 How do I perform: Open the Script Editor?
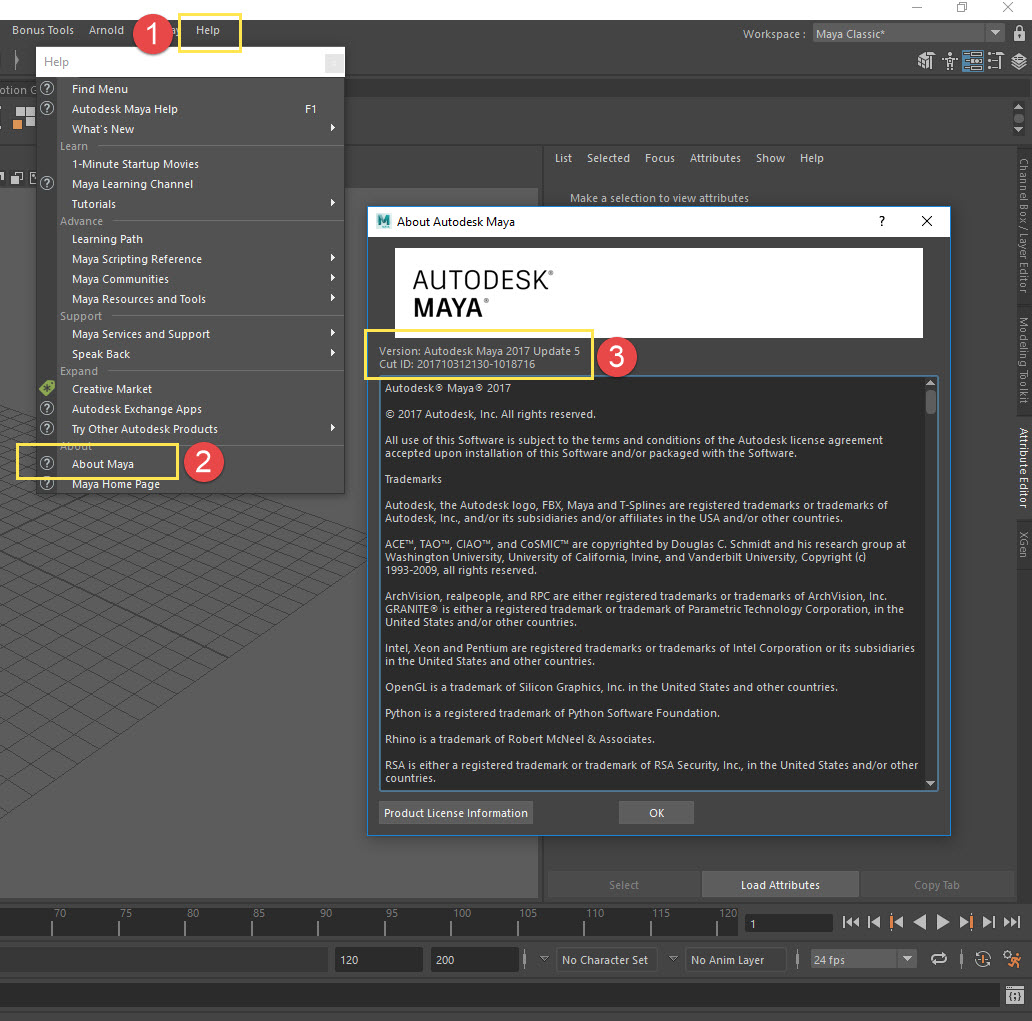pyautogui.click(x=1015, y=995)
